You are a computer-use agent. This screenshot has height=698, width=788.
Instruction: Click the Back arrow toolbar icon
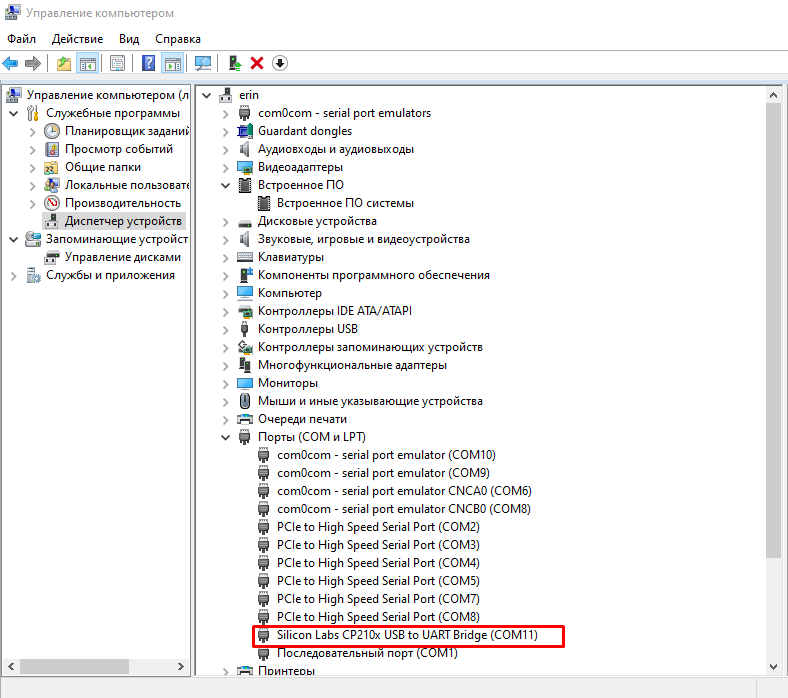click(x=10, y=63)
